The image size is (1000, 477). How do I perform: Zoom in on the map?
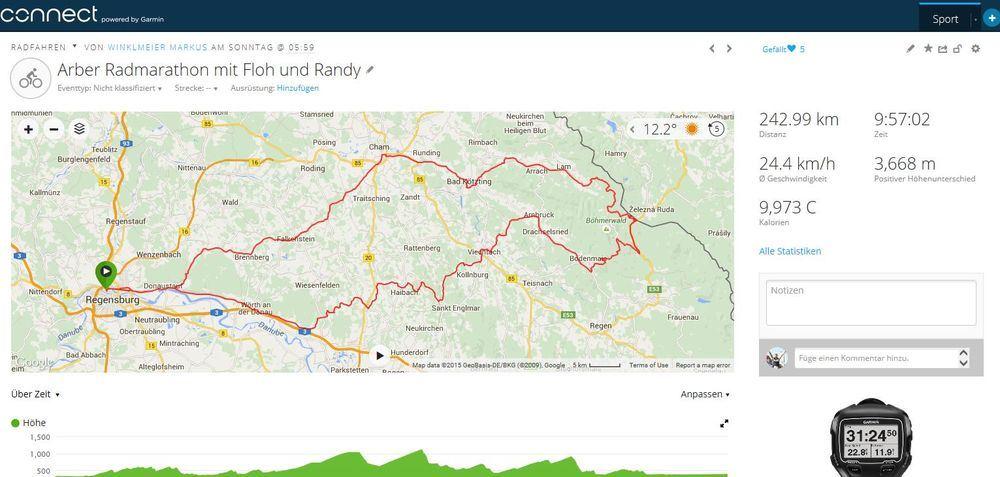click(x=28, y=129)
